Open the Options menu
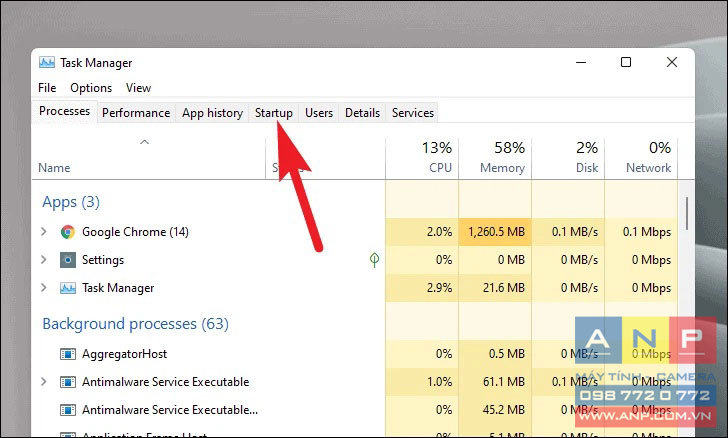This screenshot has width=728, height=438. (x=91, y=88)
